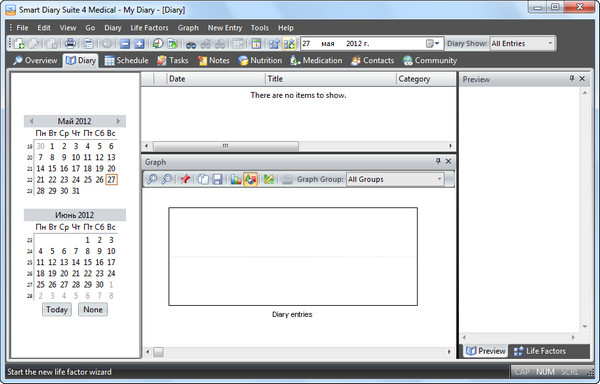The height and width of the screenshot is (384, 600).
Task: Open the Edit menu
Action: 44,28
